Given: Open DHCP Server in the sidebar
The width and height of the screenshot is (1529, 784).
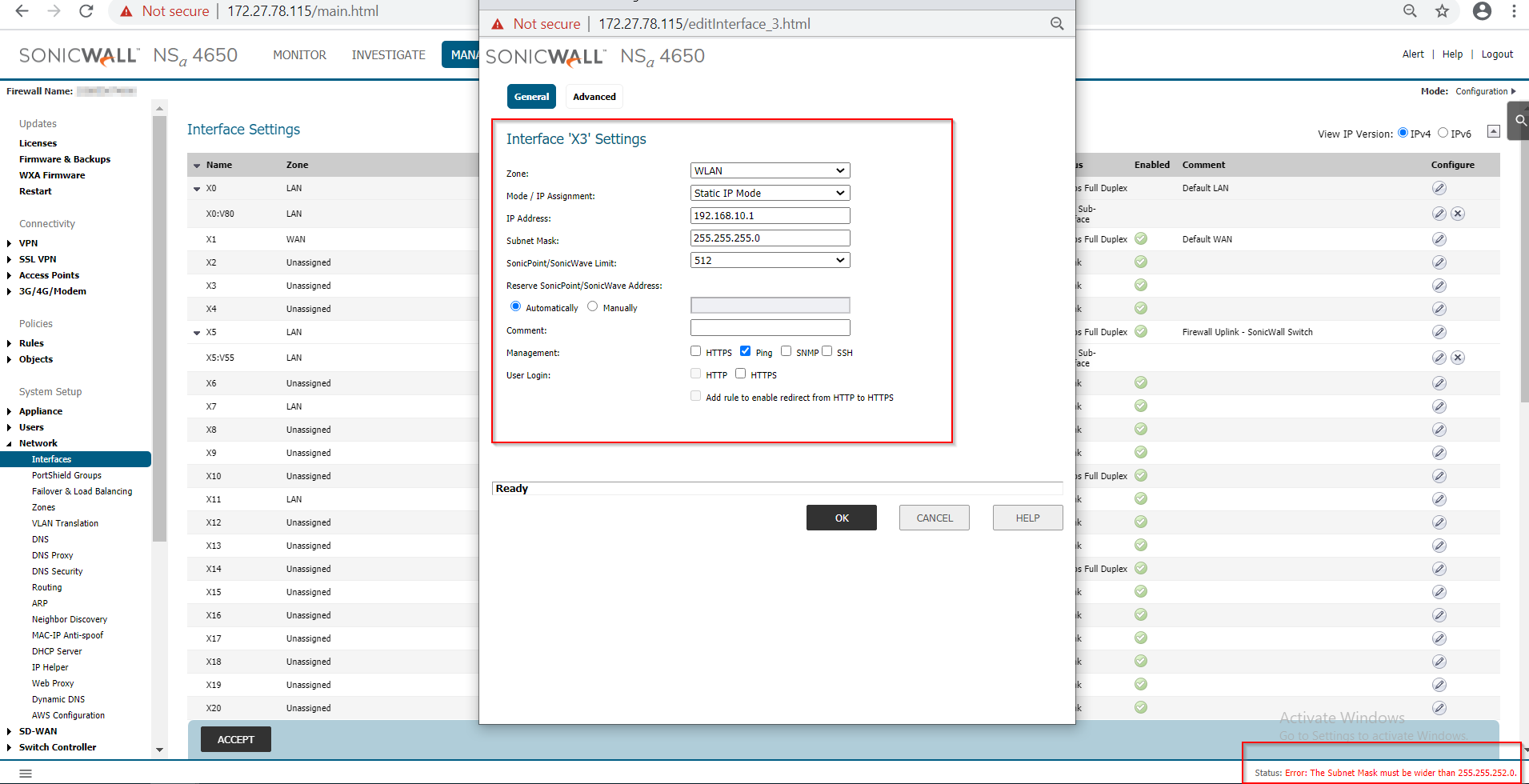Looking at the screenshot, I should pos(57,651).
